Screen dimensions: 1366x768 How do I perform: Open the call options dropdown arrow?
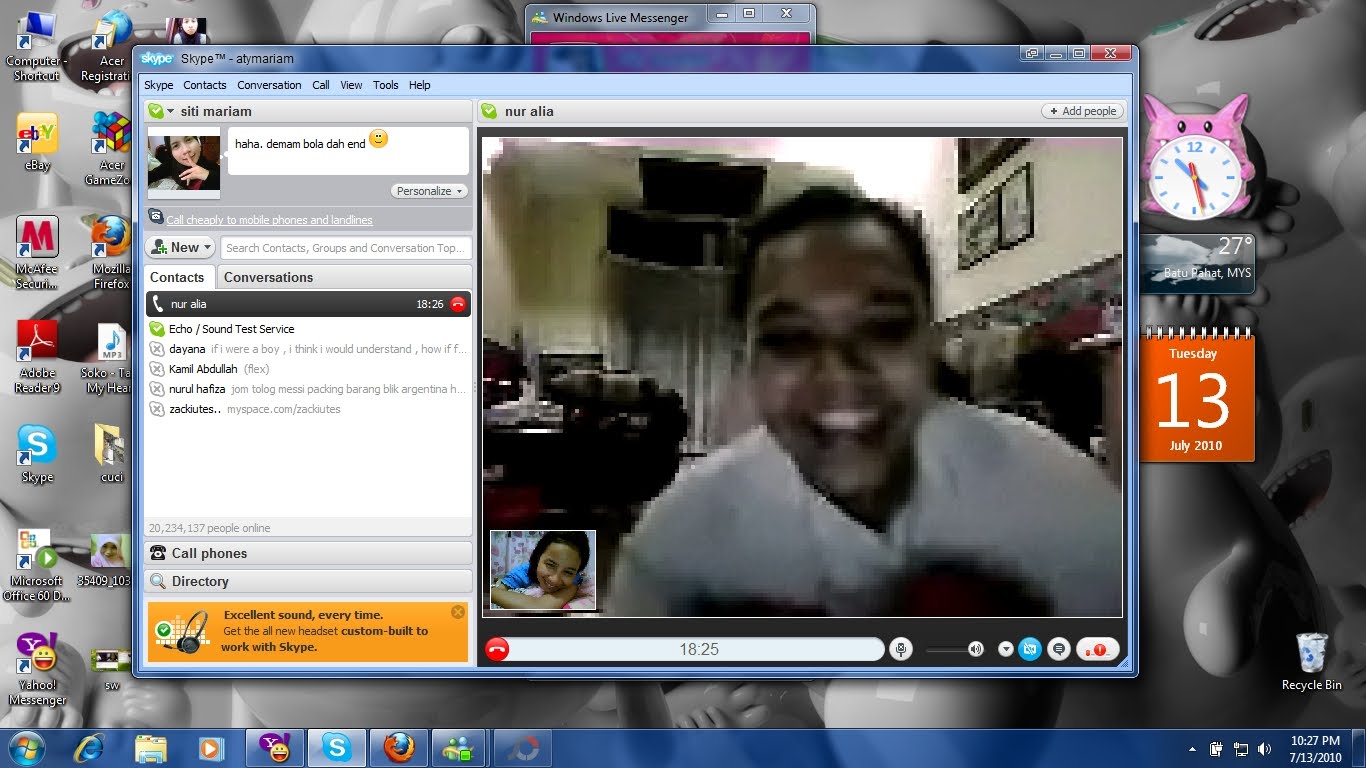1006,649
